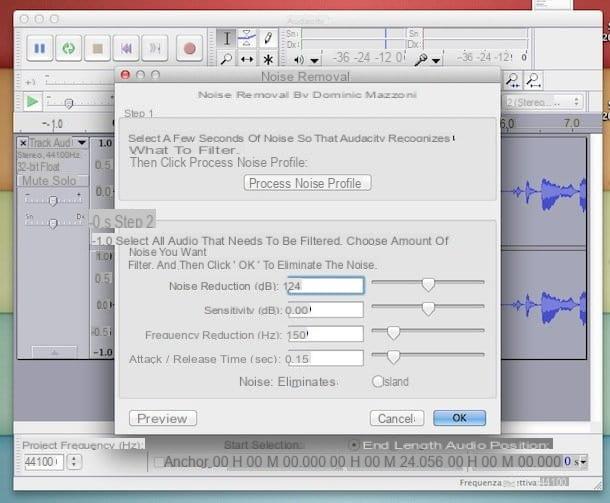This screenshot has height=503, width=610.
Task: Click the Process Noise Profile button
Action: click(307, 183)
